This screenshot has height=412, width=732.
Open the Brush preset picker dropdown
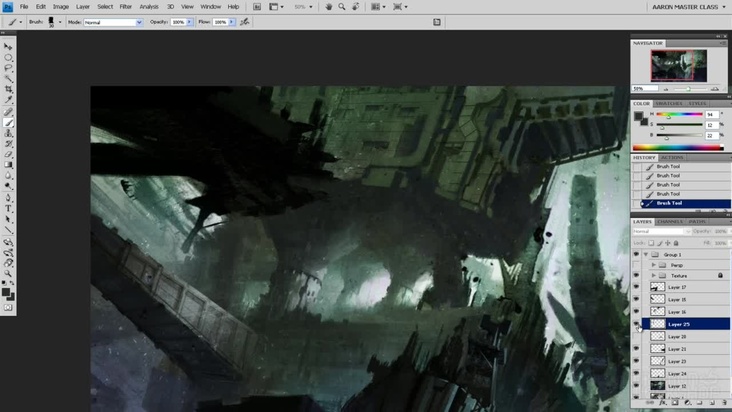tap(59, 21)
